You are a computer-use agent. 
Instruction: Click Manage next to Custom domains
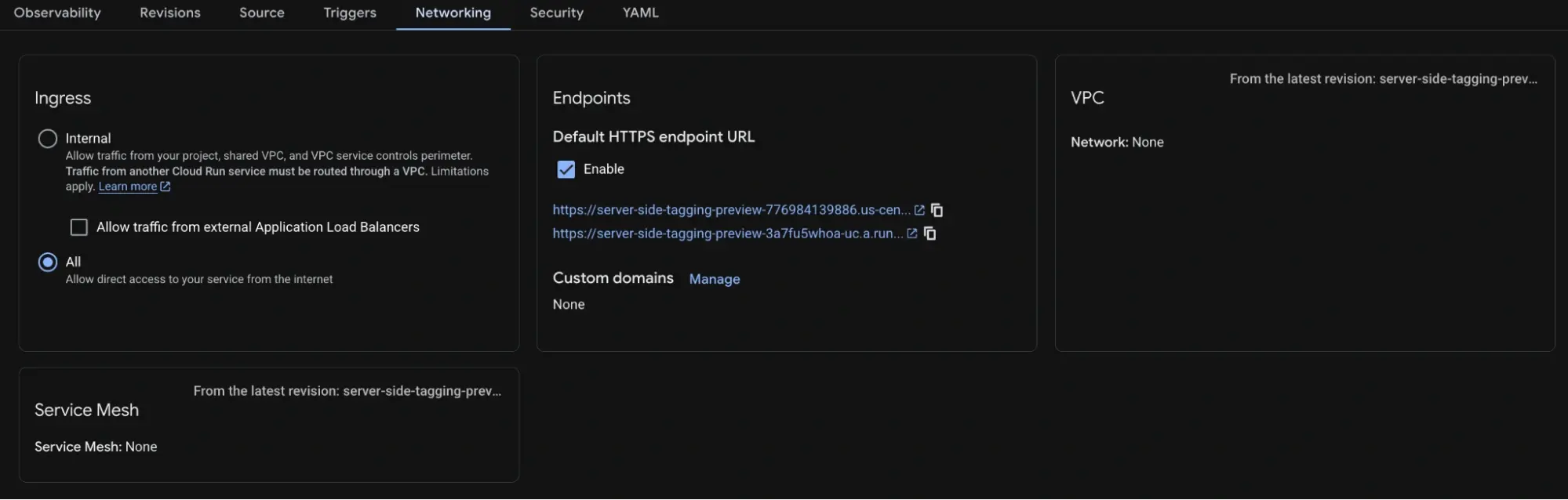tap(715, 279)
